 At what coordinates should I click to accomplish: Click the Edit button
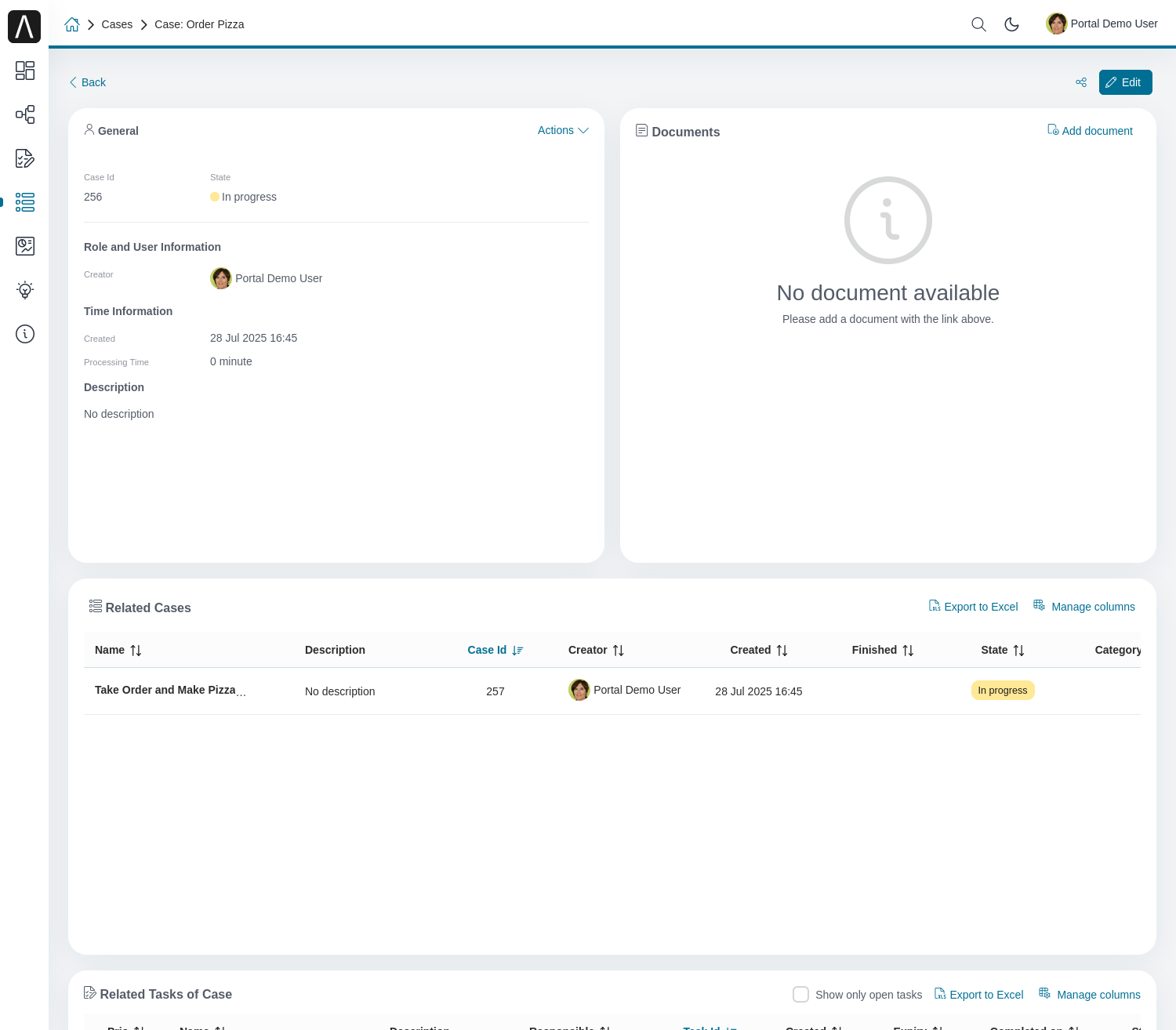[x=1125, y=82]
